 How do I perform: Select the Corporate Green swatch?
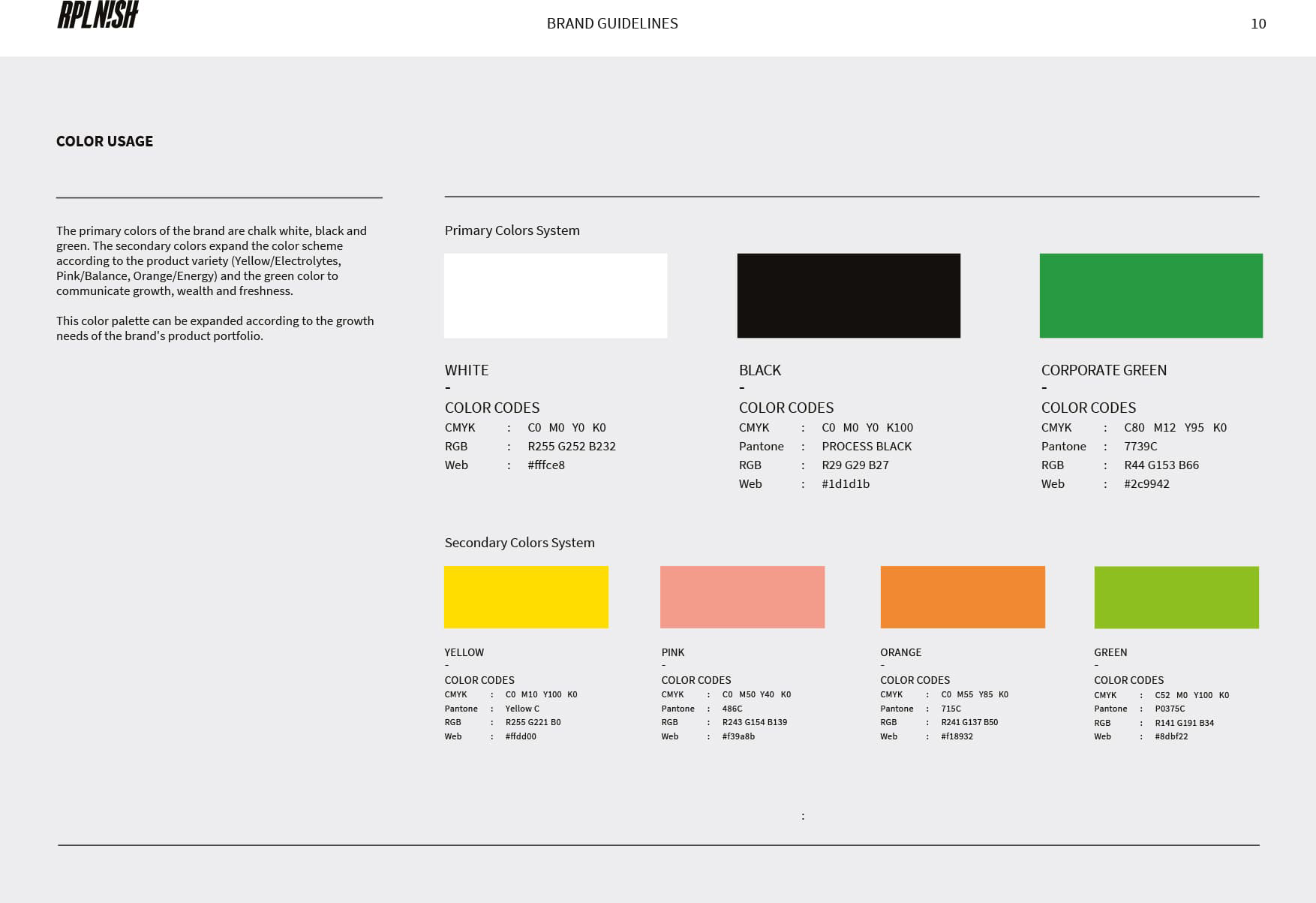1150,294
